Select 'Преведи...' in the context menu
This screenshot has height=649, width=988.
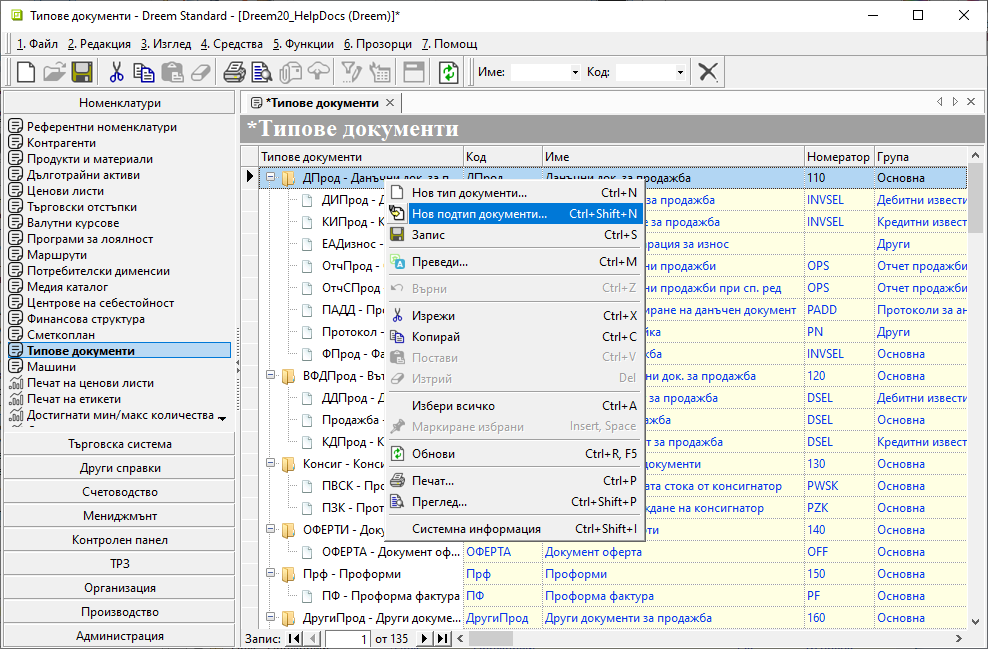(440, 262)
